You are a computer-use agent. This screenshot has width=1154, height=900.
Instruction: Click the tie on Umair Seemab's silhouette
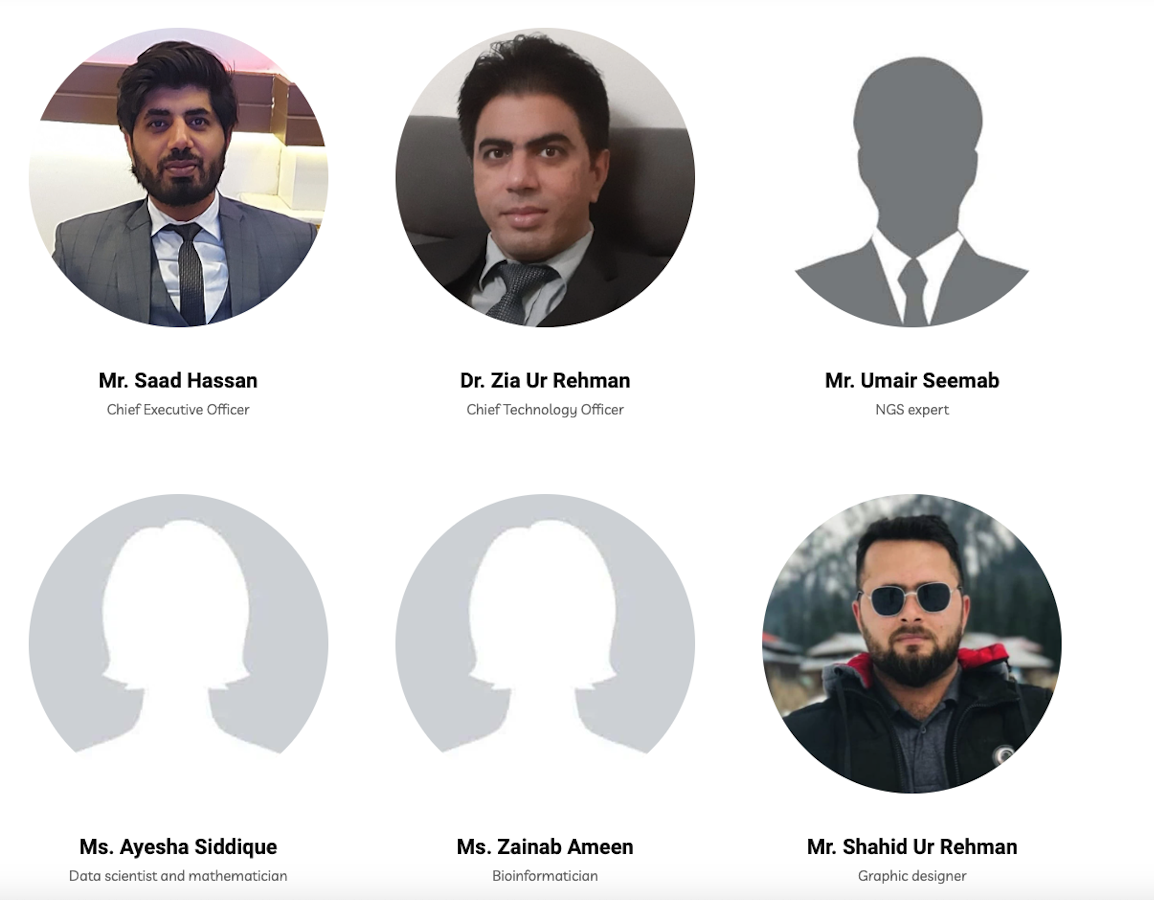coord(913,291)
